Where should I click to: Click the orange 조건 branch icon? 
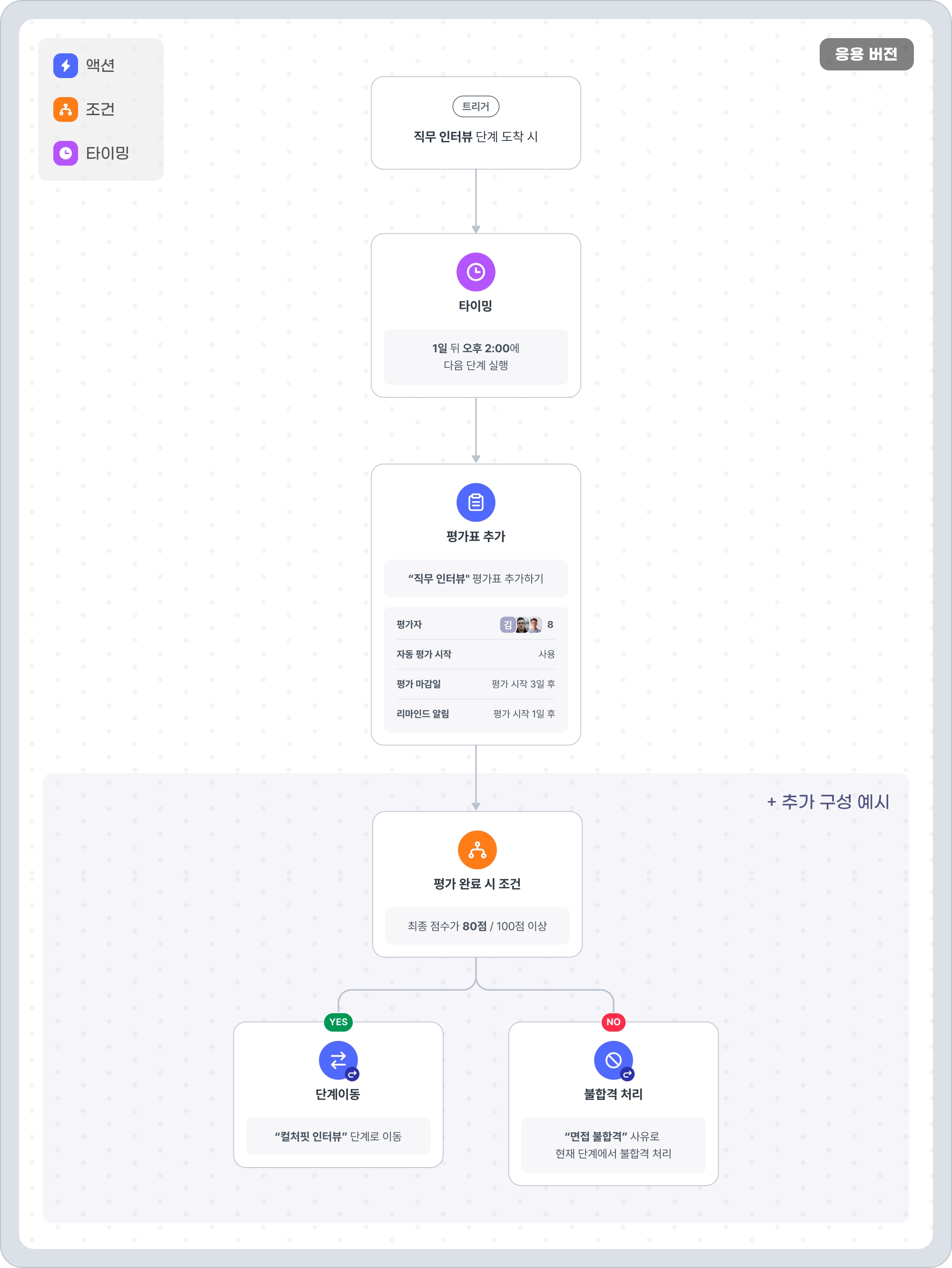pos(65,109)
